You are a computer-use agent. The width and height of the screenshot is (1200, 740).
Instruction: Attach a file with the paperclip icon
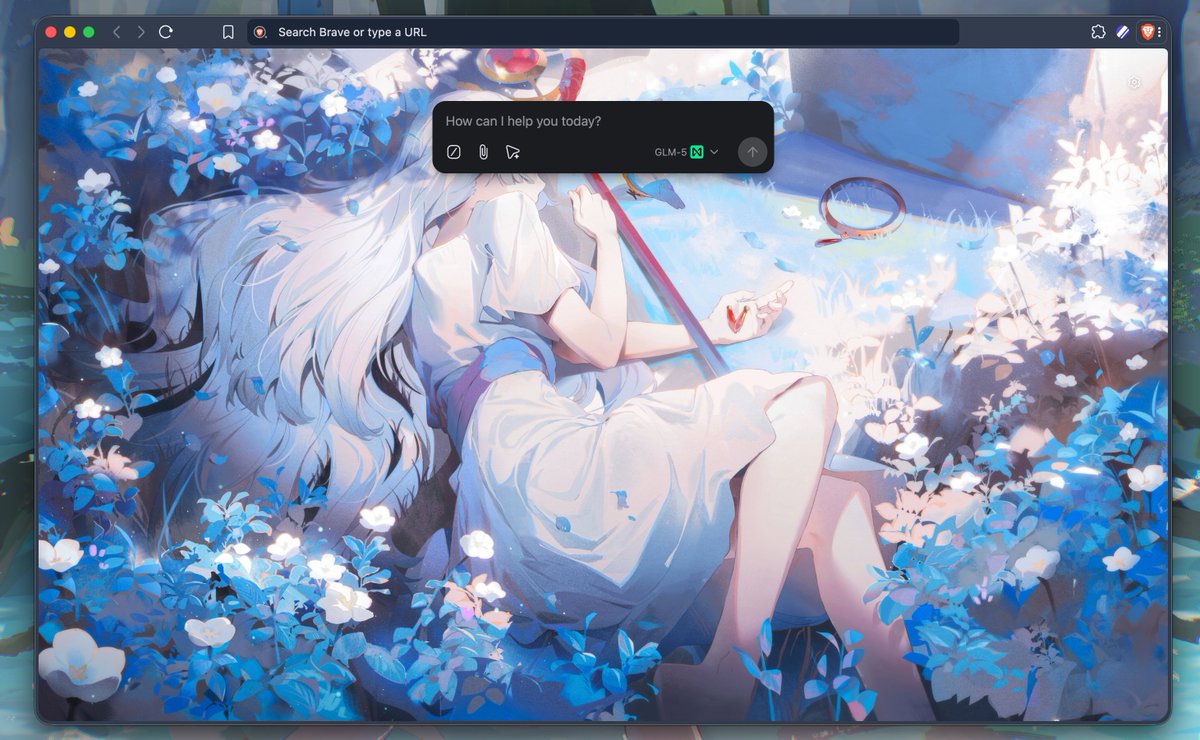pos(483,152)
